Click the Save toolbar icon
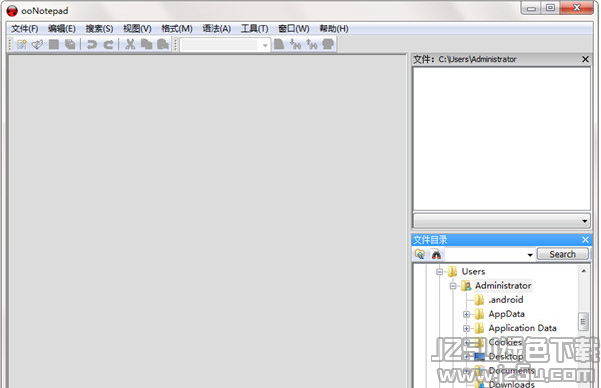601x388 pixels. [x=54, y=44]
